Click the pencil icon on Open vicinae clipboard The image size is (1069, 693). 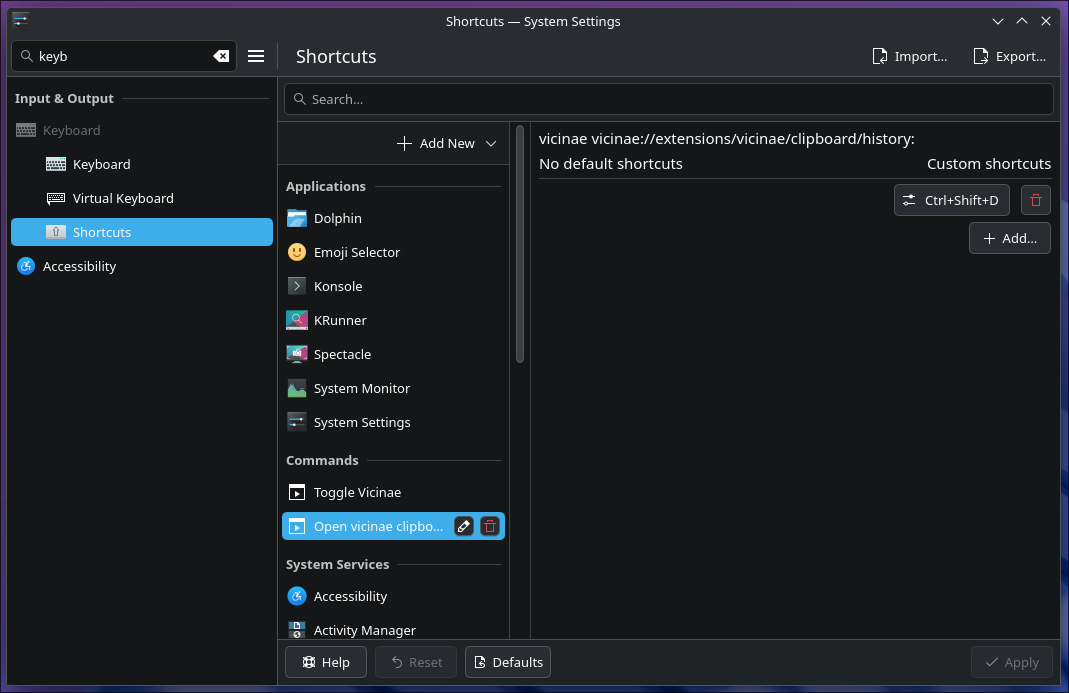(463, 525)
